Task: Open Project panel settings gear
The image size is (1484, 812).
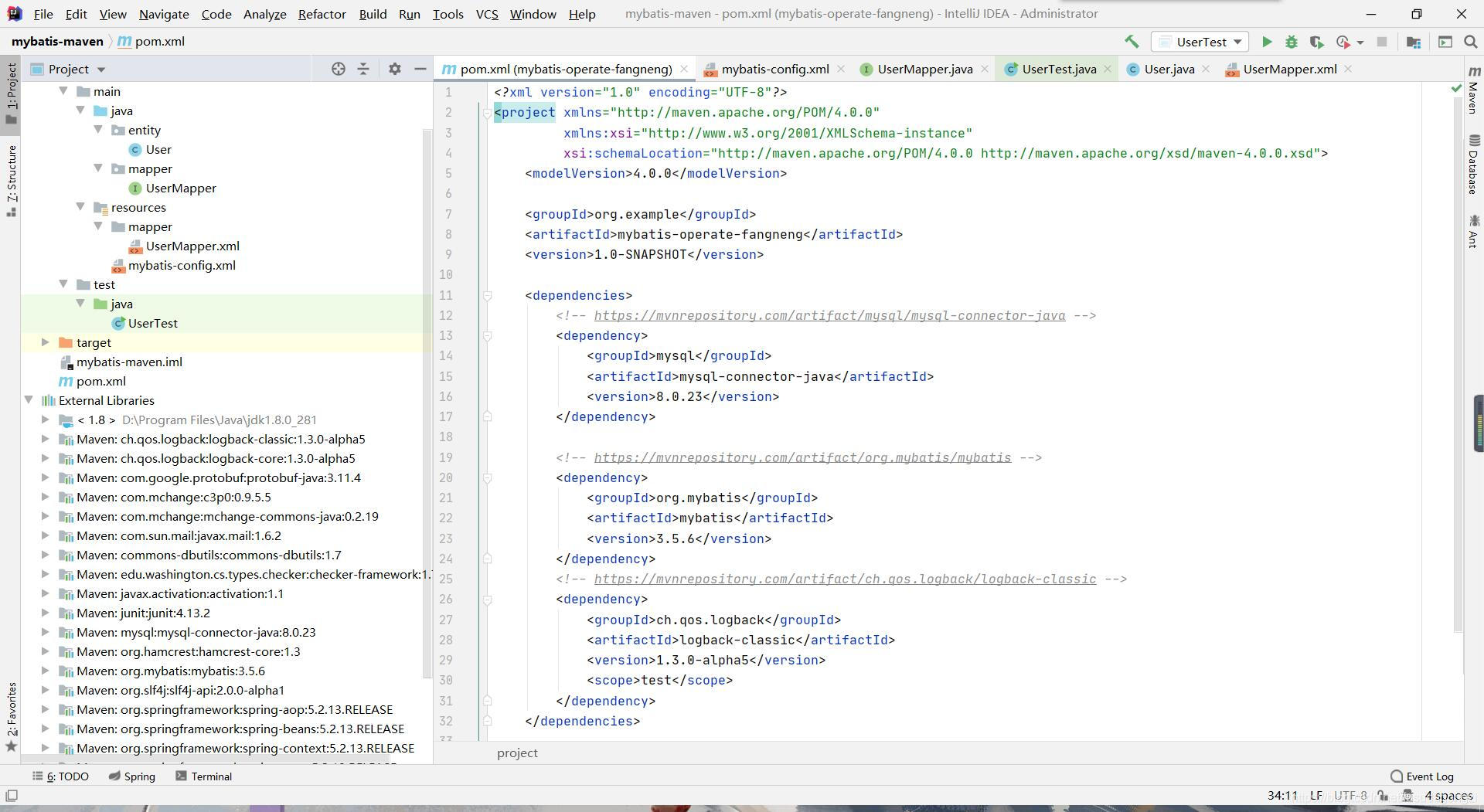Action: tap(395, 69)
